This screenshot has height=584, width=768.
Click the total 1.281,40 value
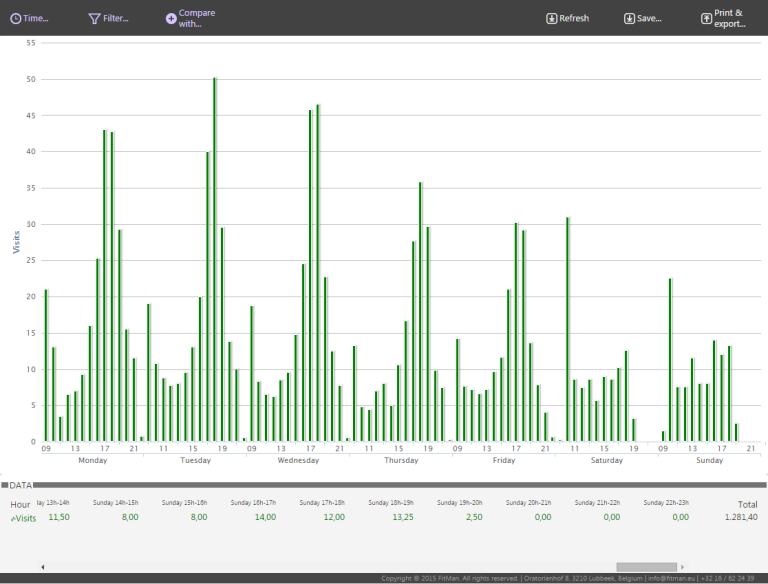point(741,517)
